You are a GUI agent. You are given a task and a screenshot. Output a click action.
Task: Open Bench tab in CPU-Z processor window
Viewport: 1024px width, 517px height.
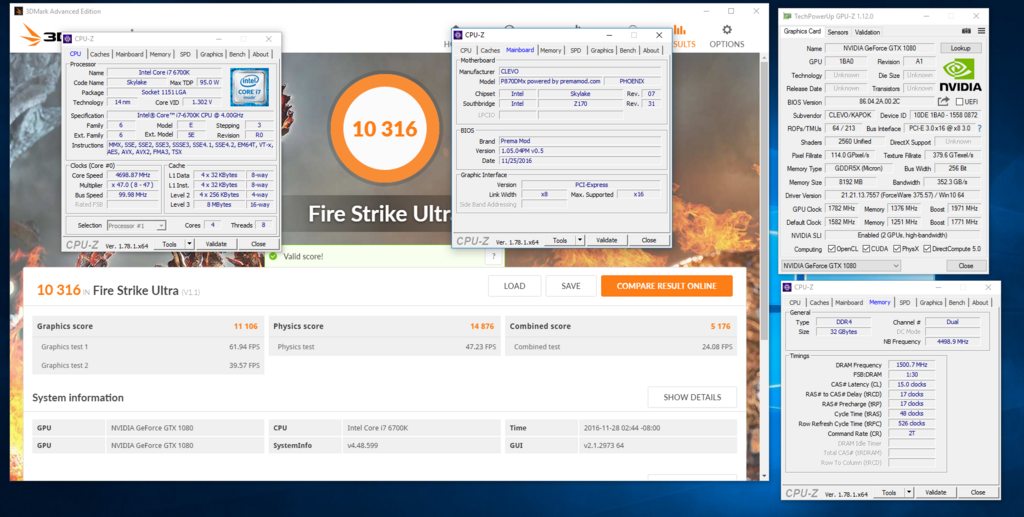tap(237, 54)
